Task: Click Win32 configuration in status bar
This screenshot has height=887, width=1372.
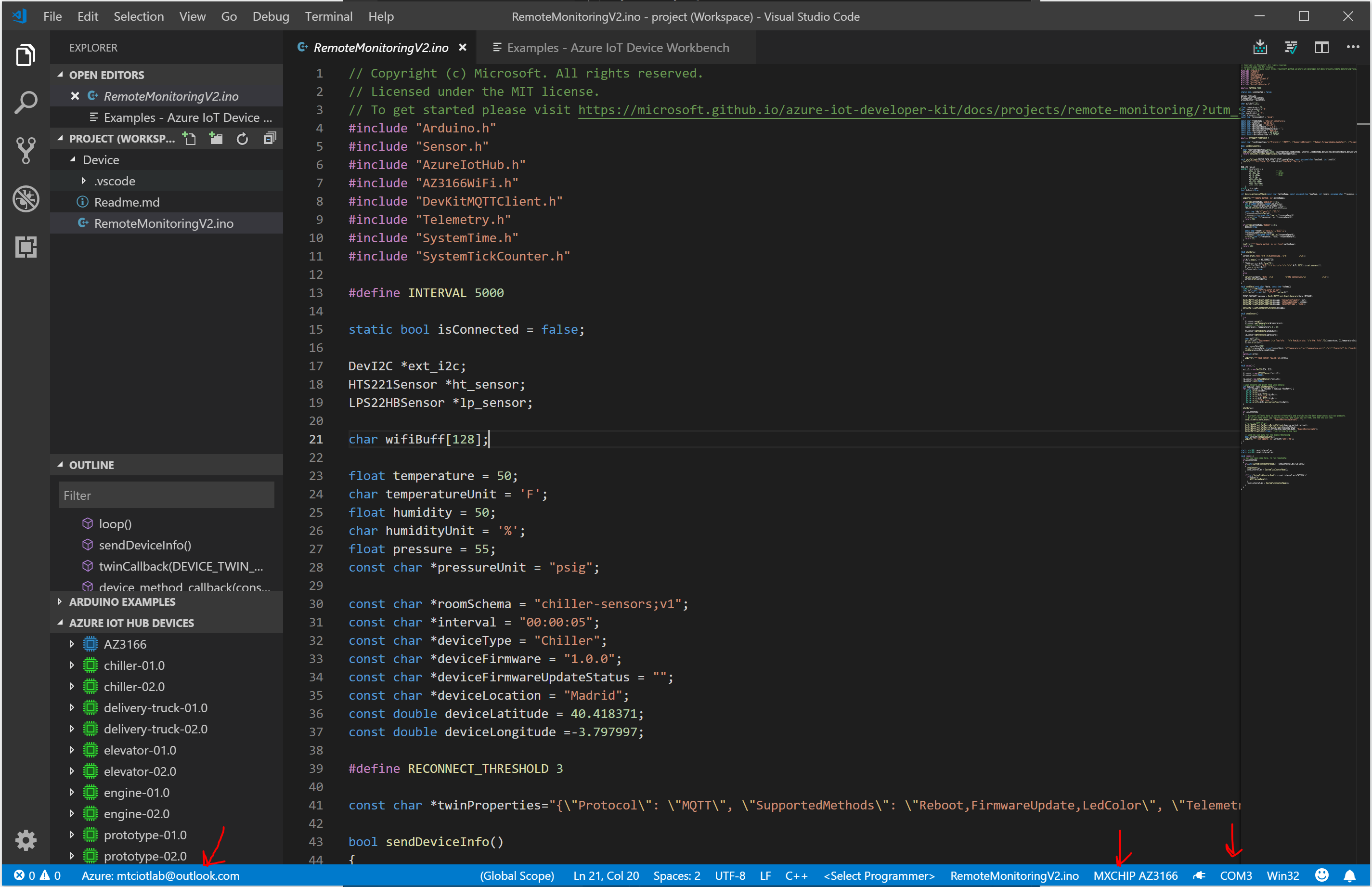Action: pos(1283,875)
